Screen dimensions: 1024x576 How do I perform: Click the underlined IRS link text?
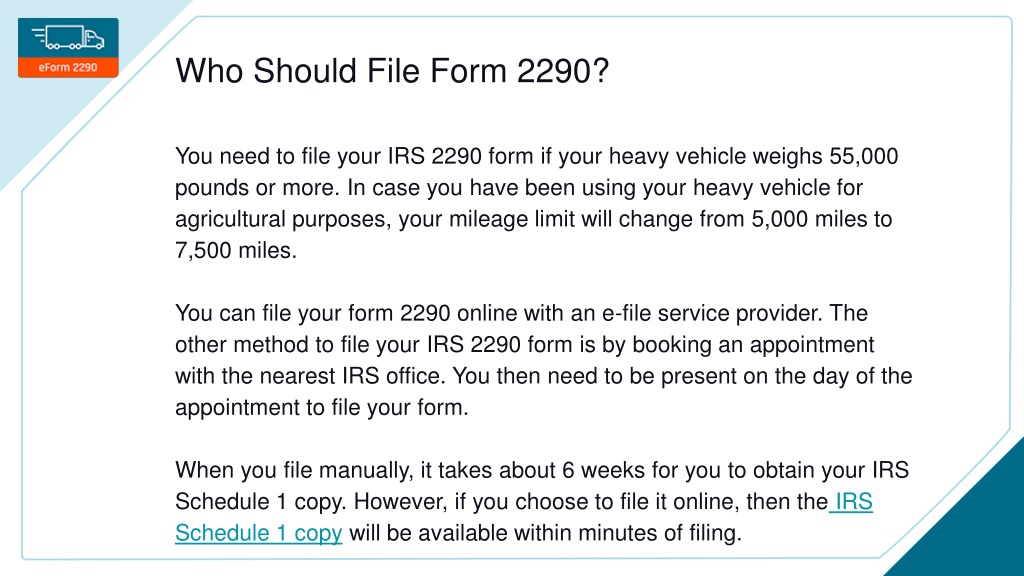(854, 502)
